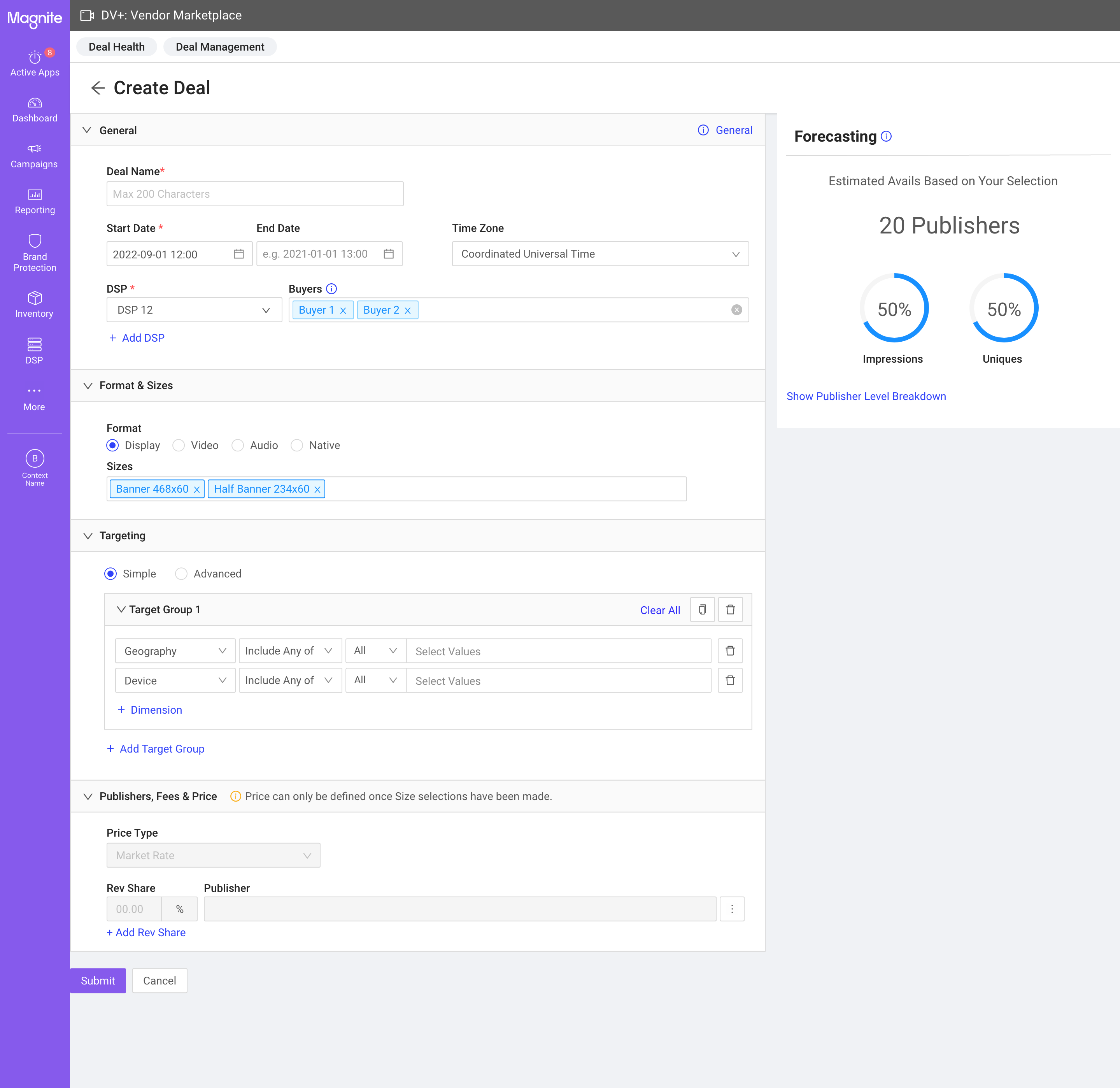Remove Half Banner 234x60 size tag

317,490
